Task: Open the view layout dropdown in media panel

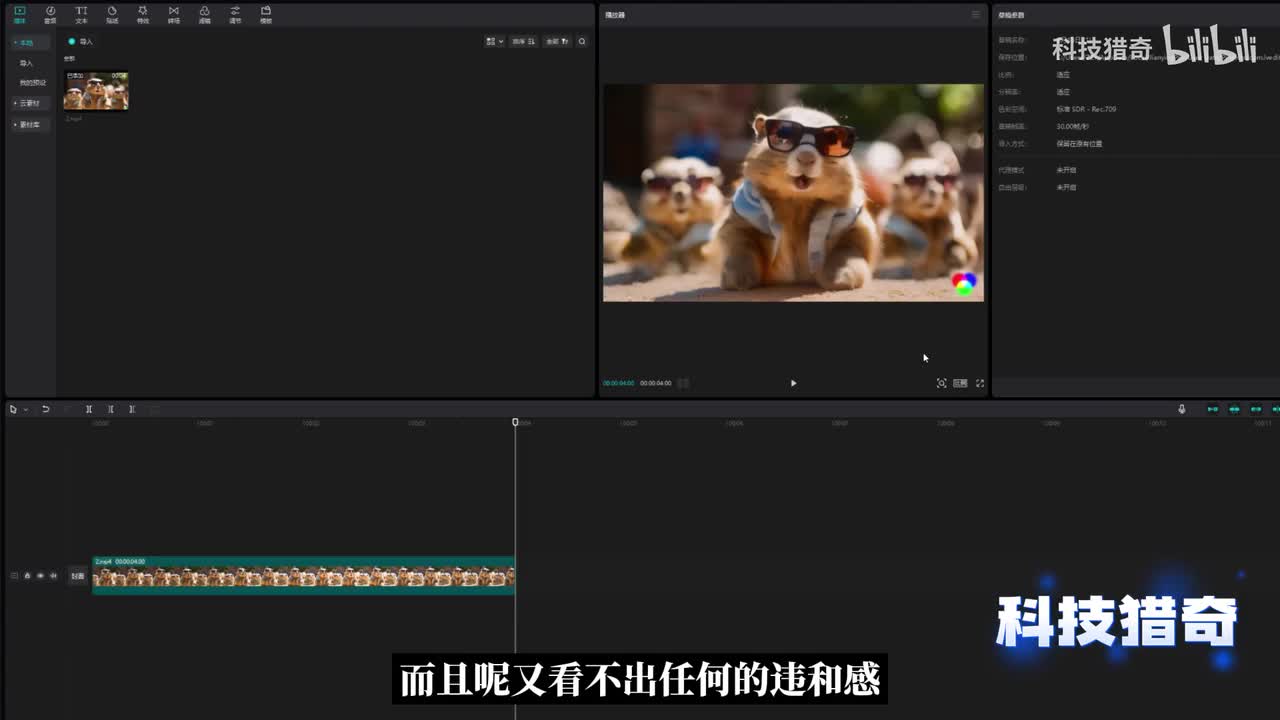Action: [x=494, y=42]
